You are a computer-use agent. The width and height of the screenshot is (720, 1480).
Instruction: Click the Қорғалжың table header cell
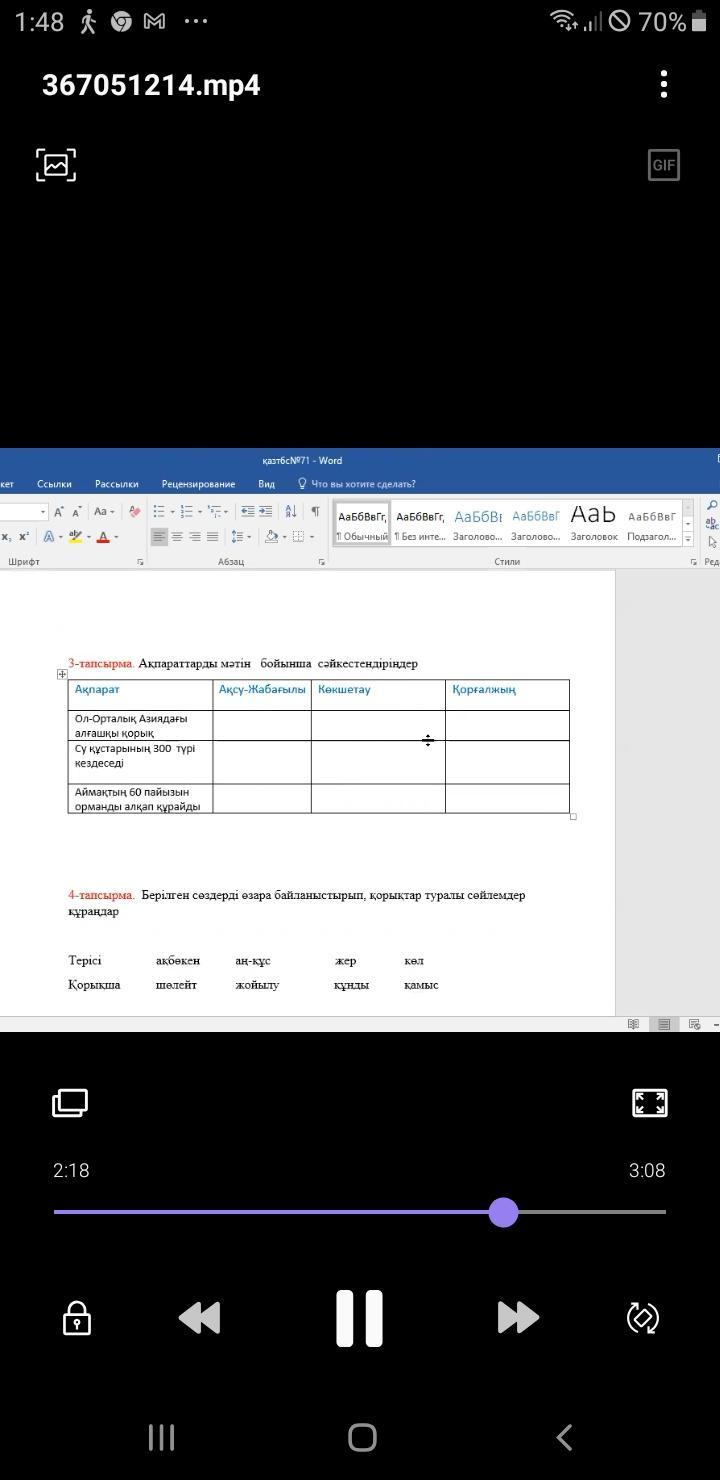click(x=507, y=695)
